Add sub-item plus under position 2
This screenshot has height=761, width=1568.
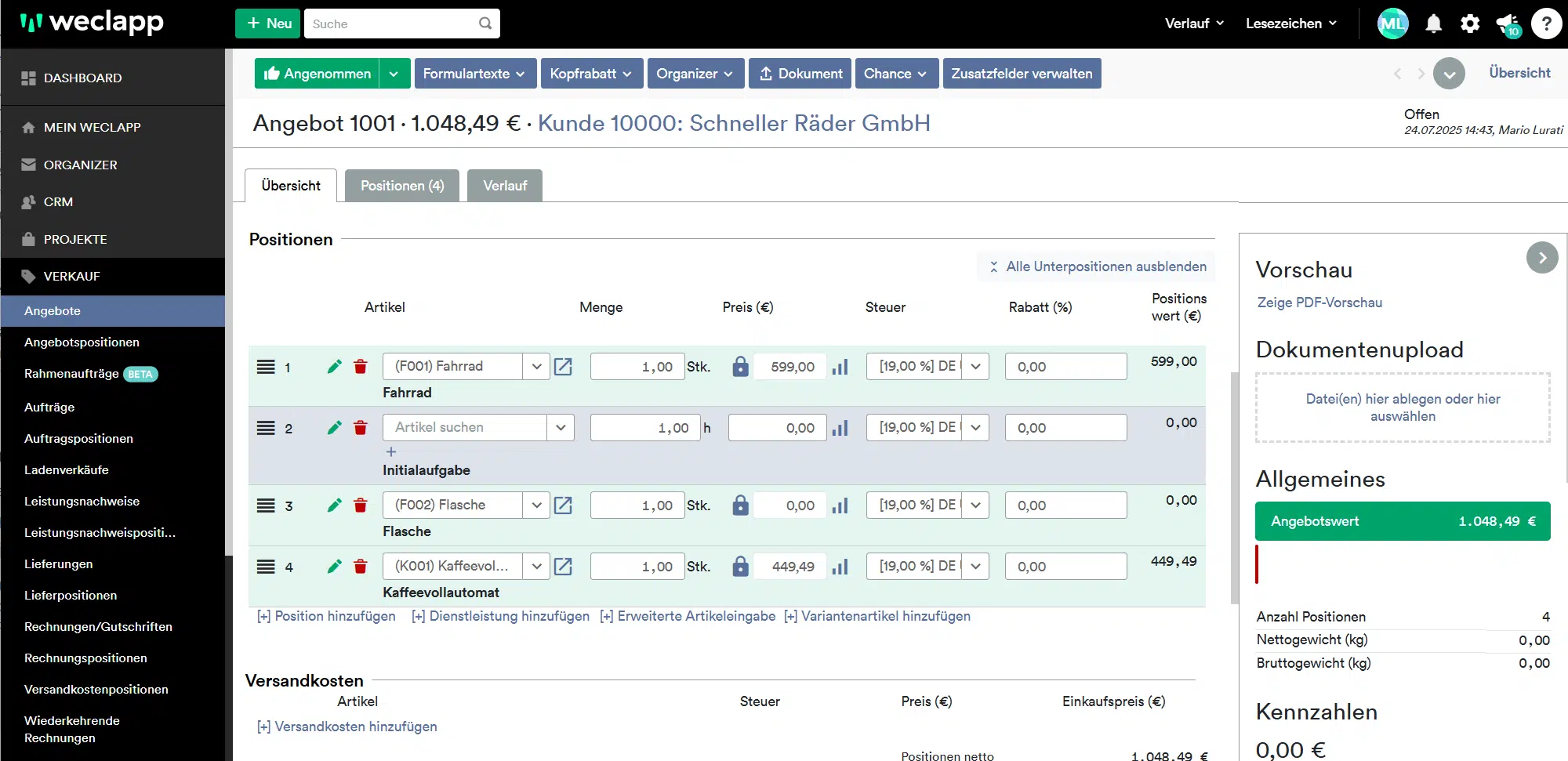(x=391, y=451)
